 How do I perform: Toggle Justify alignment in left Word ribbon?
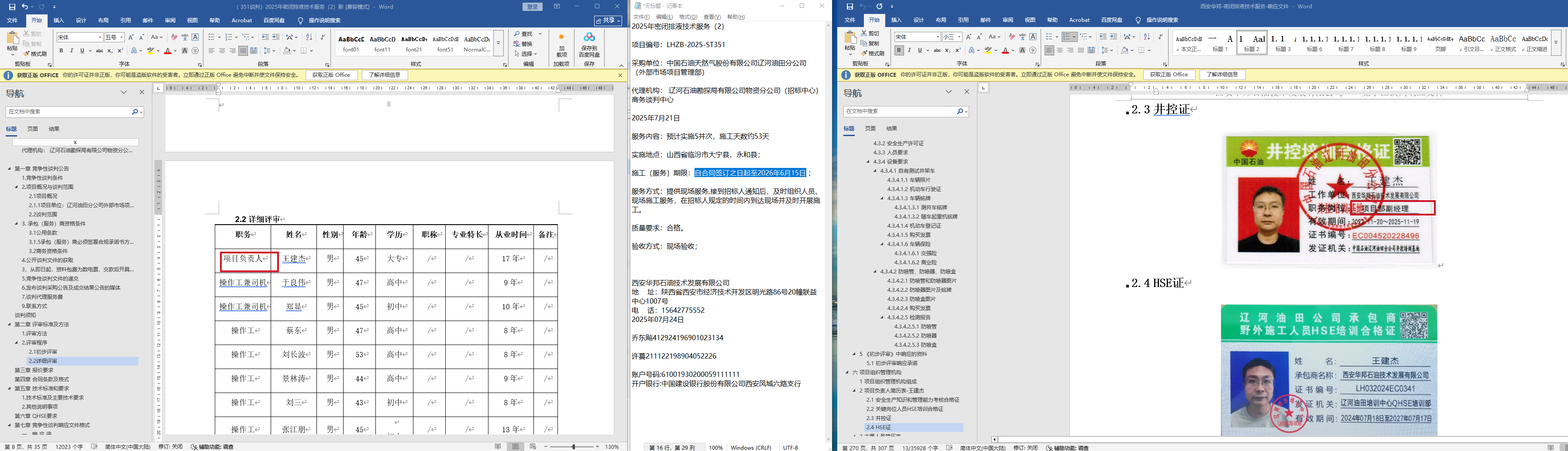click(243, 51)
